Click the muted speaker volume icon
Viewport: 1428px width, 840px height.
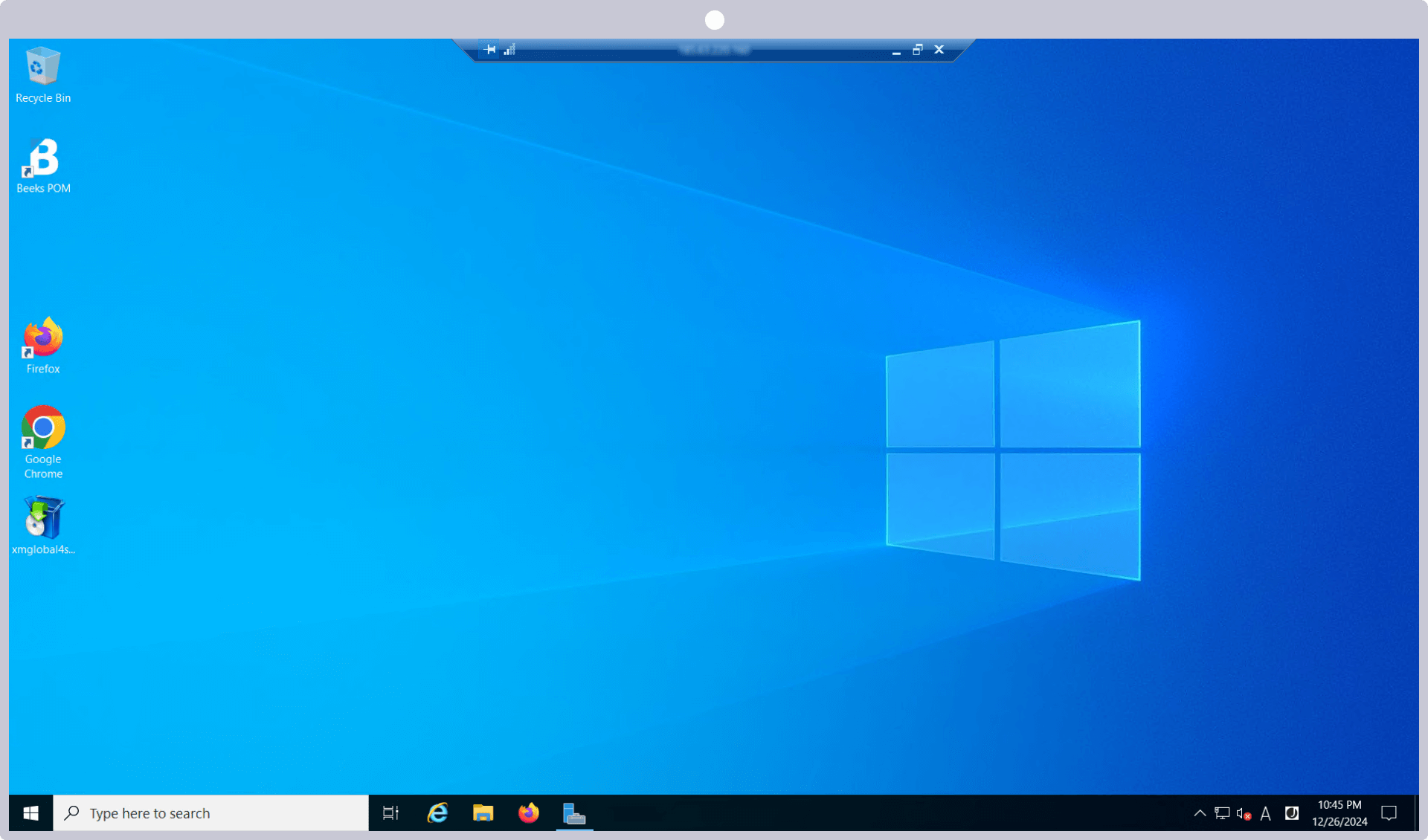[1244, 813]
